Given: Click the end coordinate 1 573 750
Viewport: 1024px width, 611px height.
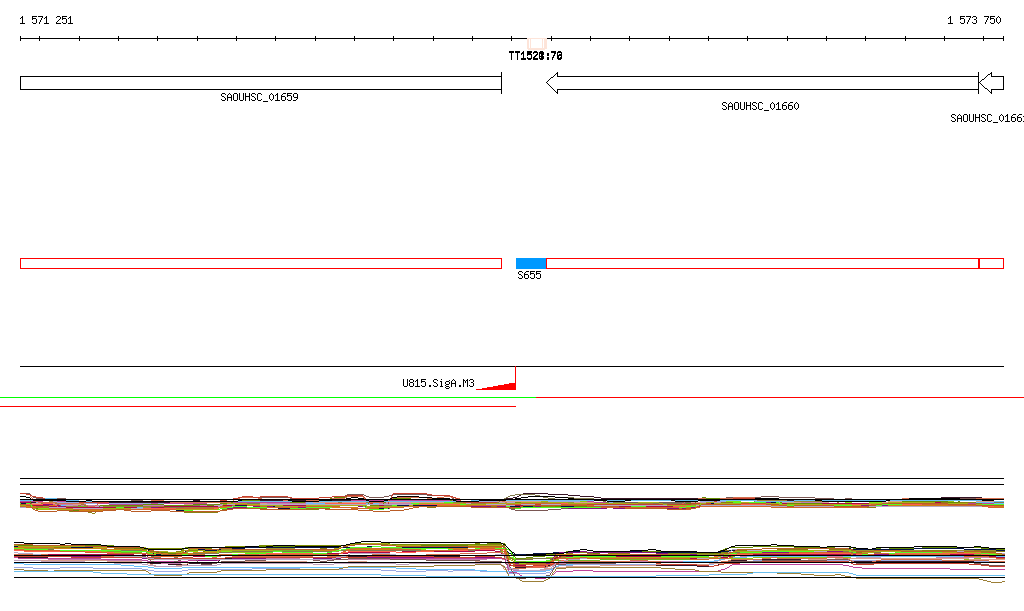Looking at the screenshot, I should click(x=973, y=20).
